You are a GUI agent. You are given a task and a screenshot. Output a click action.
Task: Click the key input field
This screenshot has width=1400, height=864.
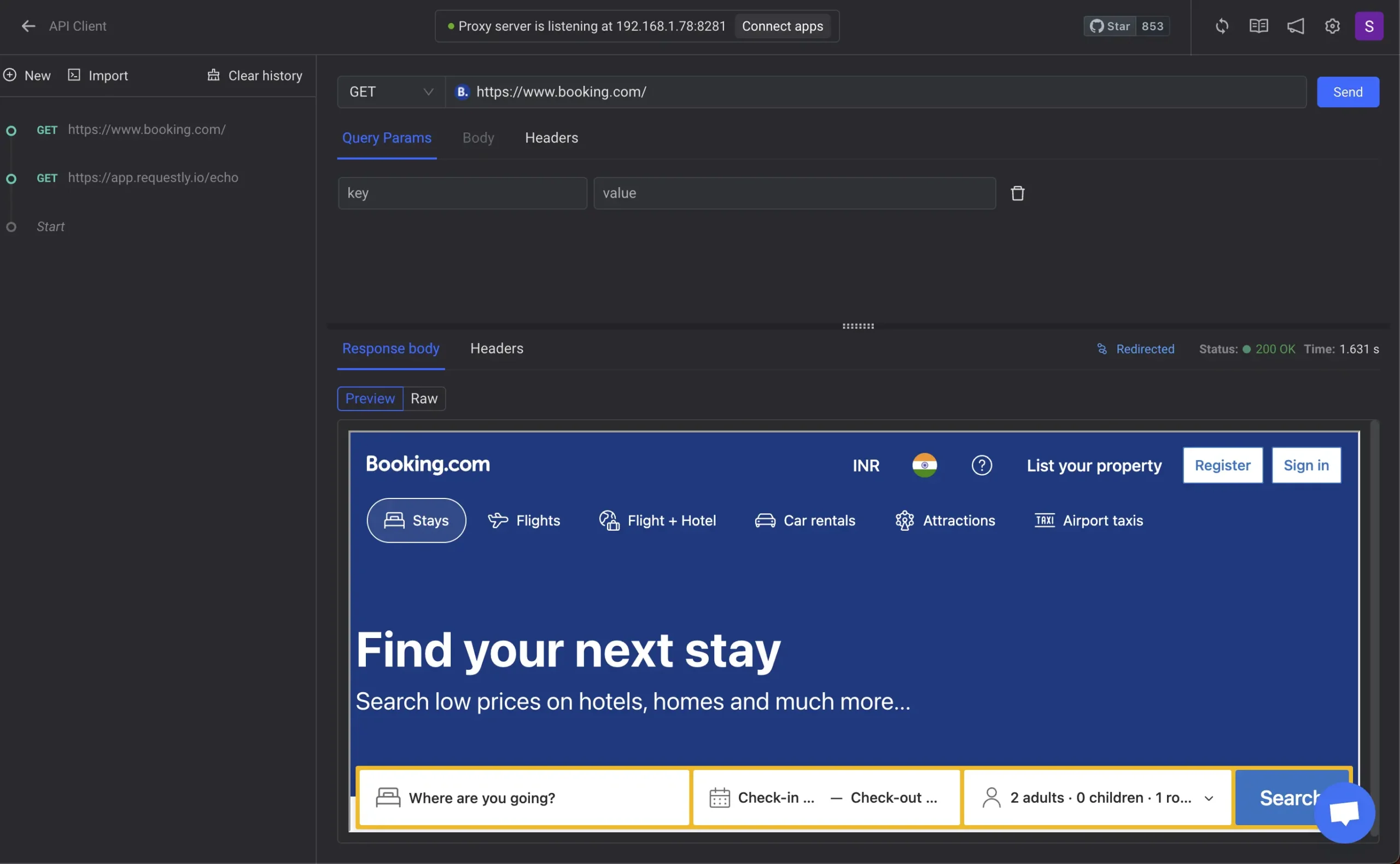(x=462, y=193)
